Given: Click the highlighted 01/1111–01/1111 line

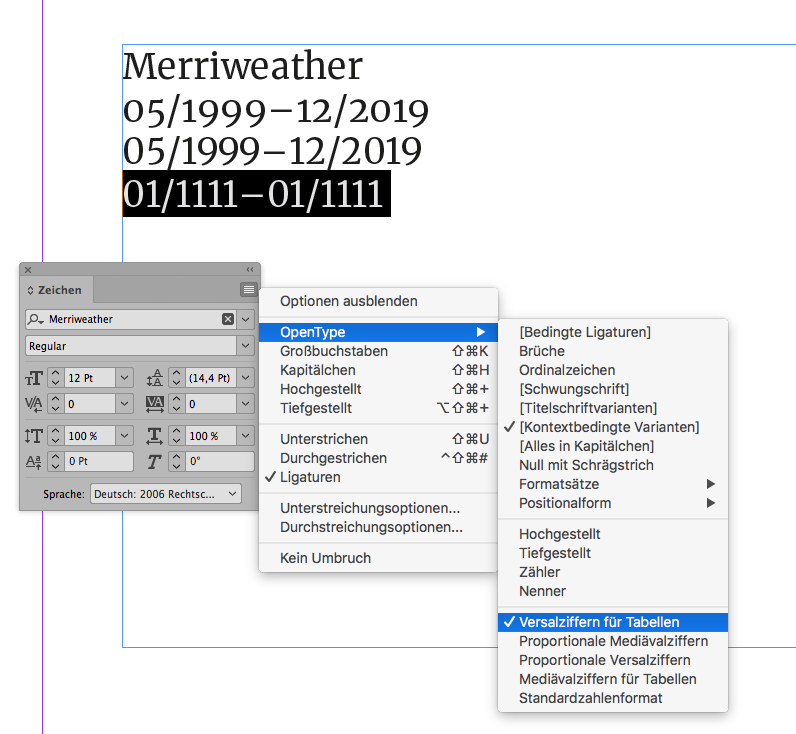Looking at the screenshot, I should (x=256, y=194).
